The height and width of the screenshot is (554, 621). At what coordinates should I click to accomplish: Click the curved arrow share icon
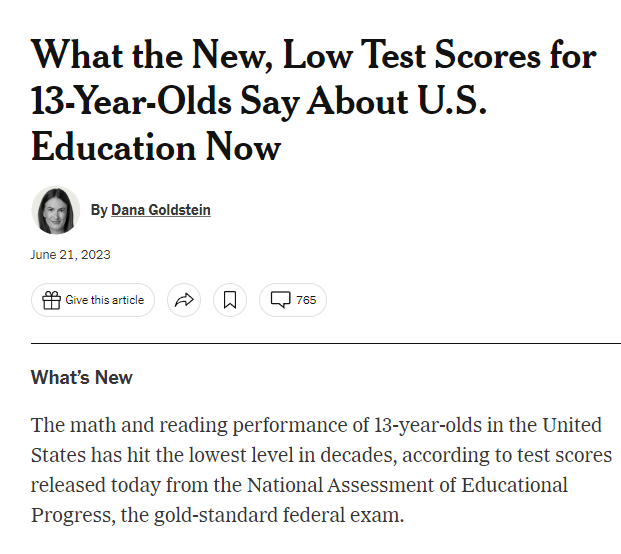click(184, 300)
